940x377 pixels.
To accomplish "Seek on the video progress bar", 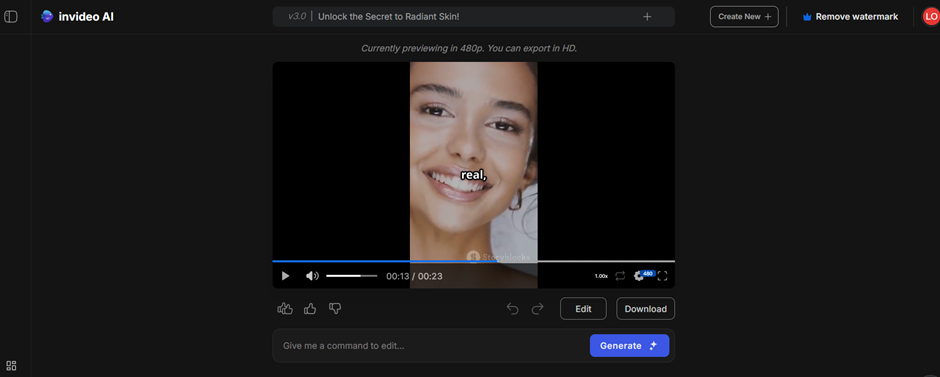I will tap(474, 261).
